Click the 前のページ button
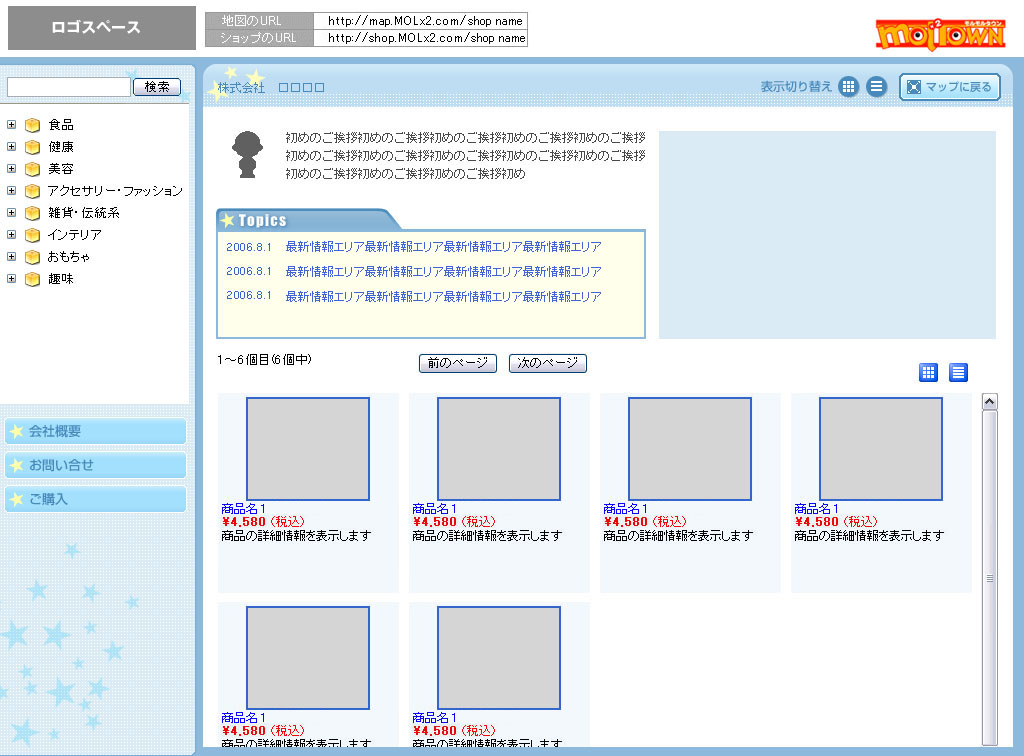 [458, 363]
